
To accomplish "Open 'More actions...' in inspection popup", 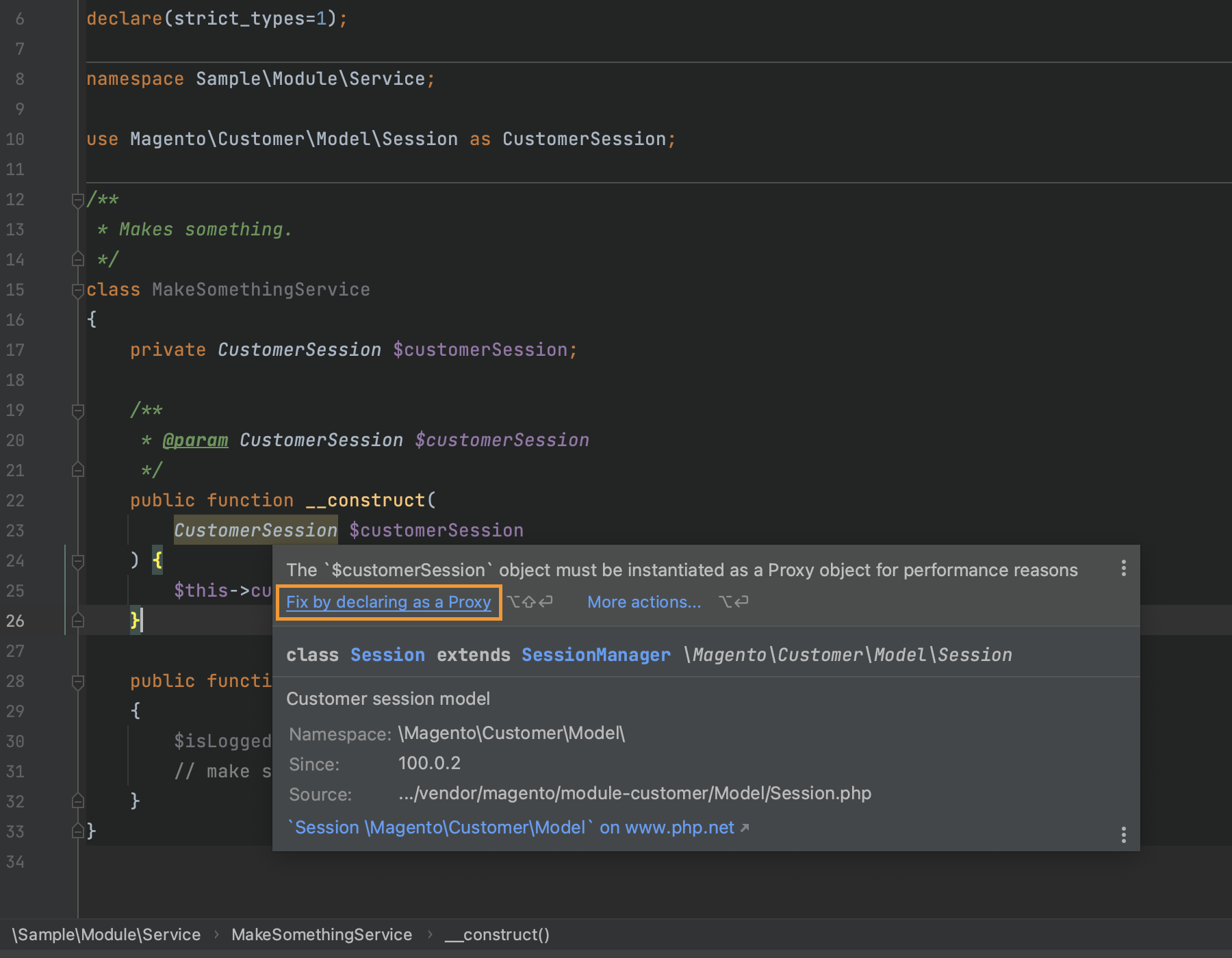I will 644,602.
